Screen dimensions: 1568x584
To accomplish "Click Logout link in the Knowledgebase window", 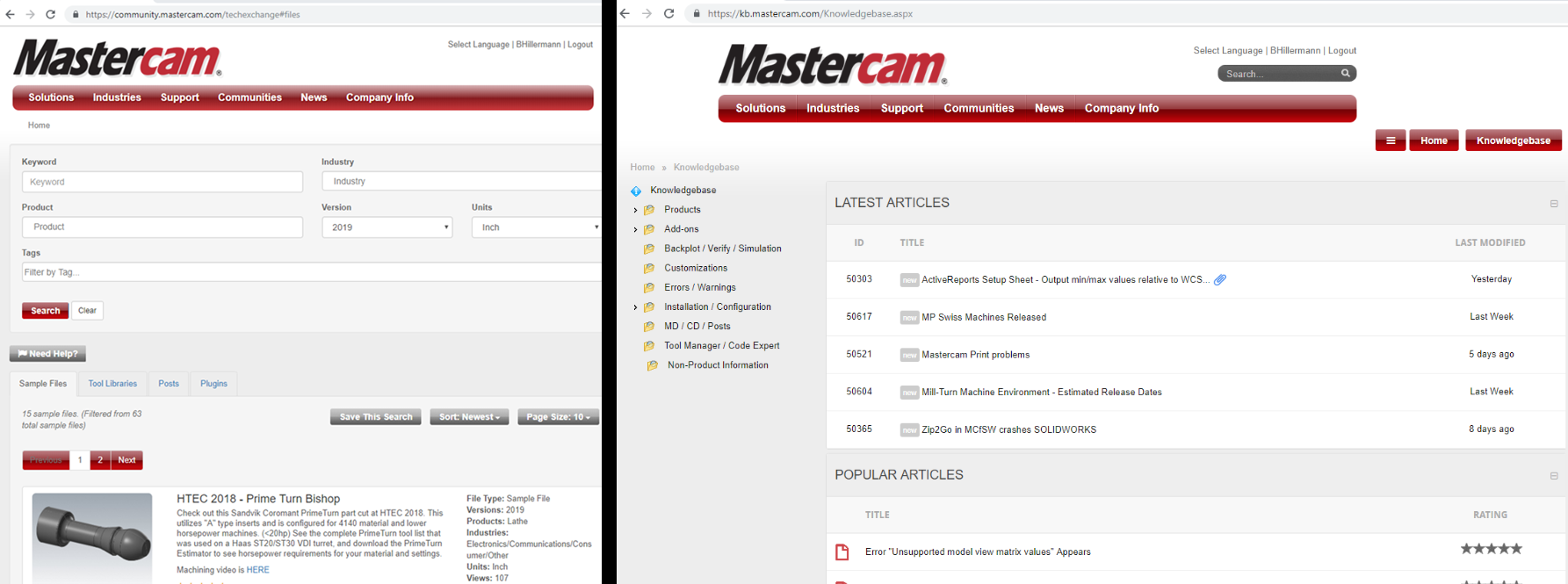I will tap(1342, 51).
